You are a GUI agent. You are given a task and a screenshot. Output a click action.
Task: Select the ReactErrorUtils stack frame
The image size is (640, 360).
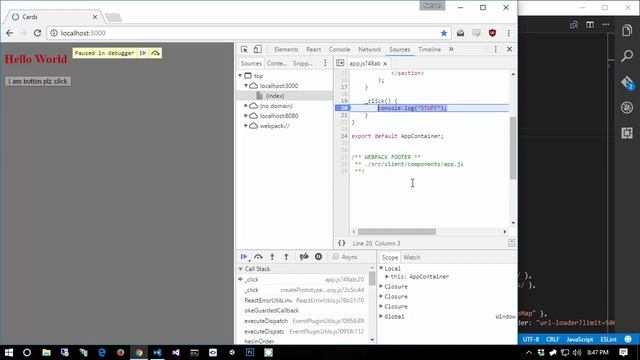coord(304,300)
